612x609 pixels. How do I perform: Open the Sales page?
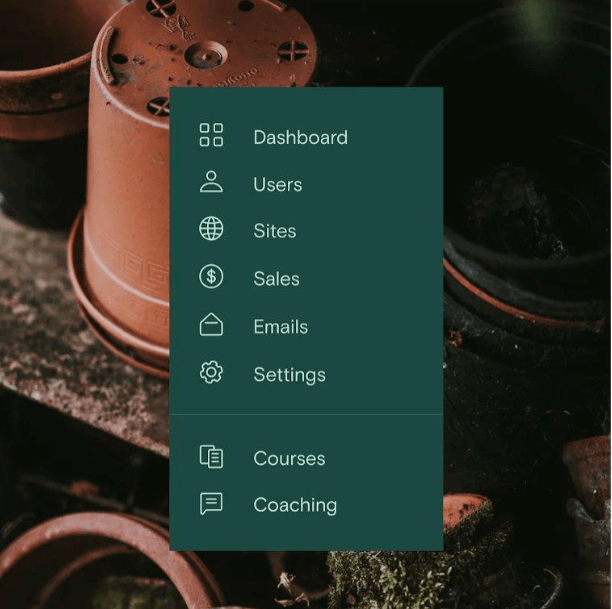(x=277, y=279)
